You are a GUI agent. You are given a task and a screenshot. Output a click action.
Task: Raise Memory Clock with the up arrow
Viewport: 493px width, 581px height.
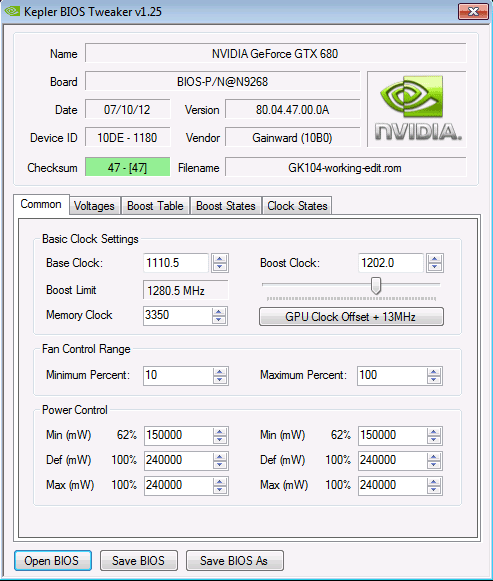[x=219, y=312]
